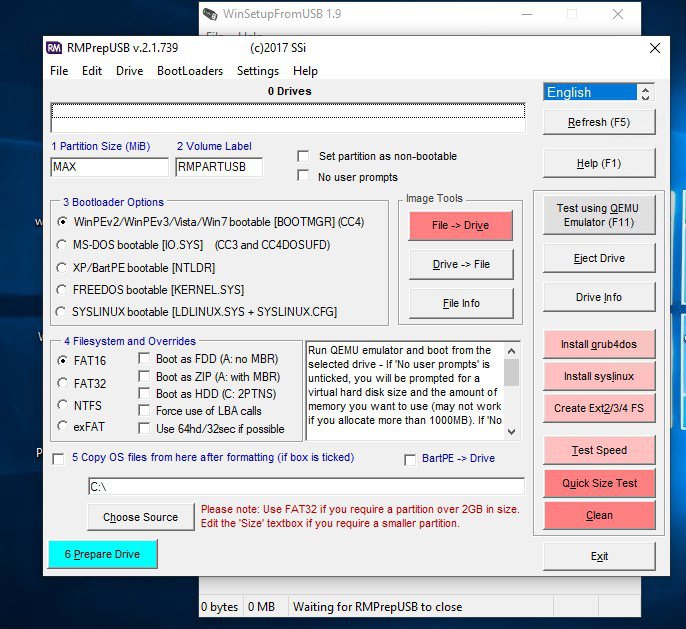Image resolution: width=686 pixels, height=629 pixels.
Task: Click 'Waiting for RMPrepUSB to close' status text
Action: (x=377, y=607)
